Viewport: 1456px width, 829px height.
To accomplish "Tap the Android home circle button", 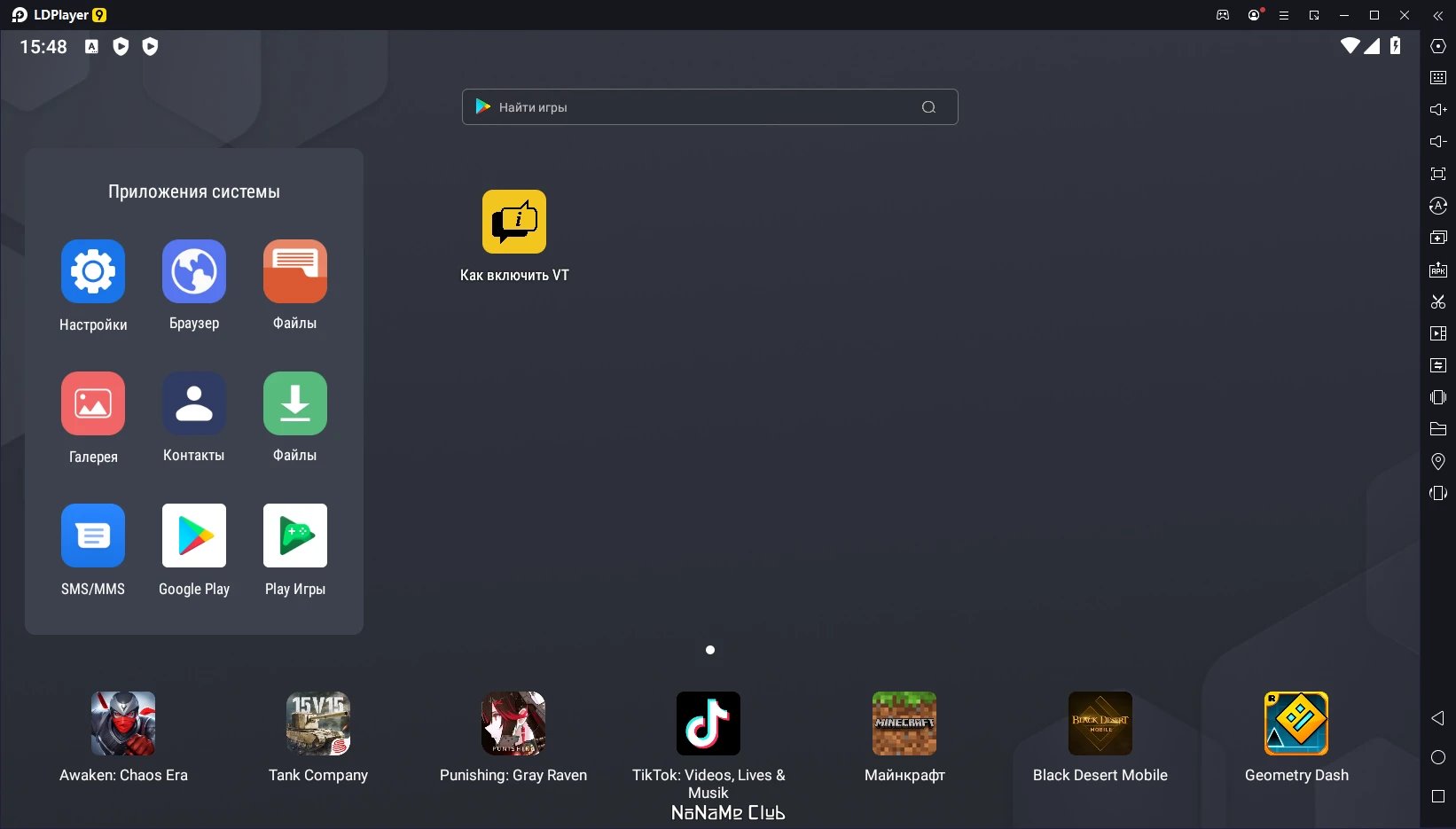I will (1438, 757).
